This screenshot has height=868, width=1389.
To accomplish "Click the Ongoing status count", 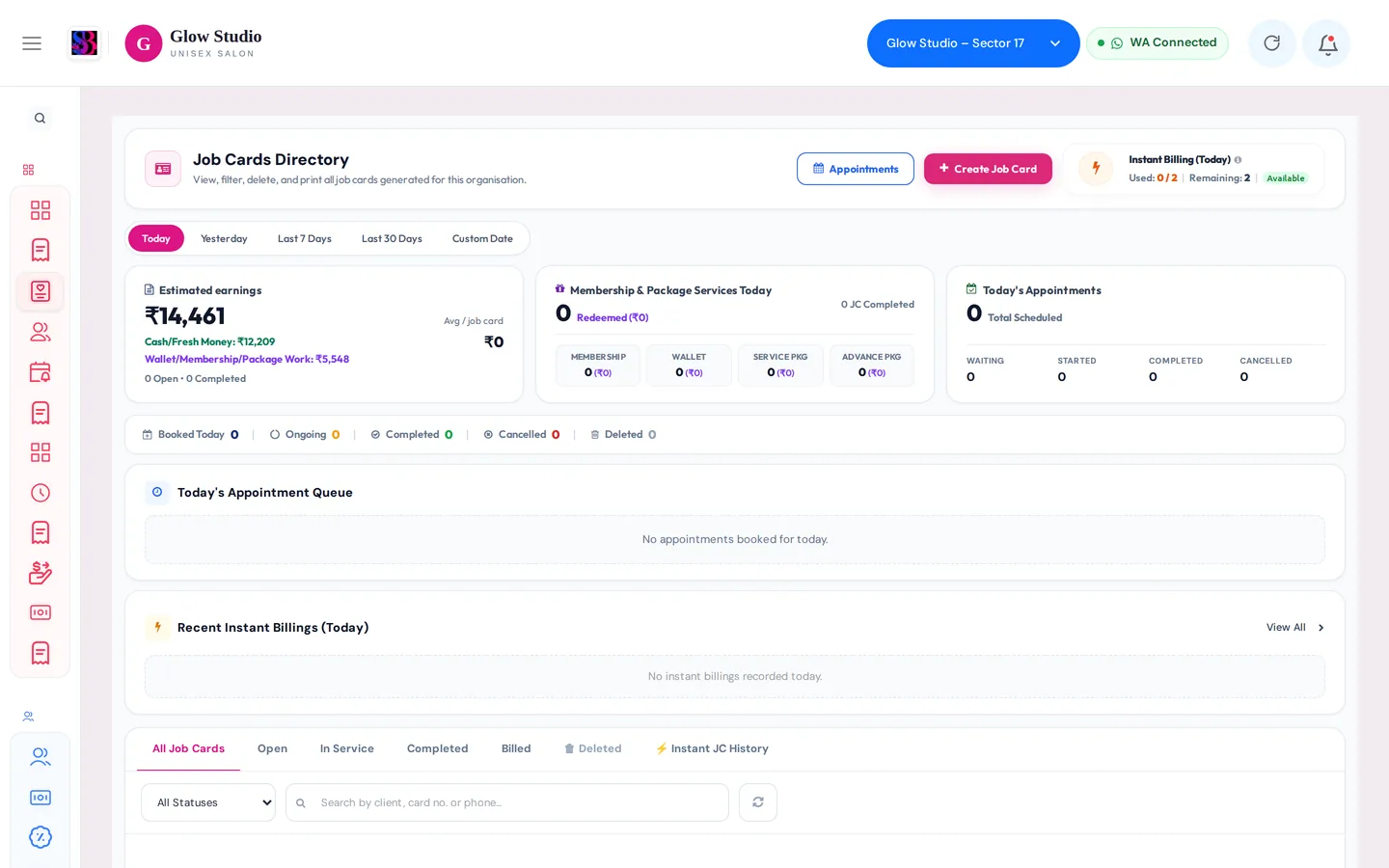I will [336, 435].
